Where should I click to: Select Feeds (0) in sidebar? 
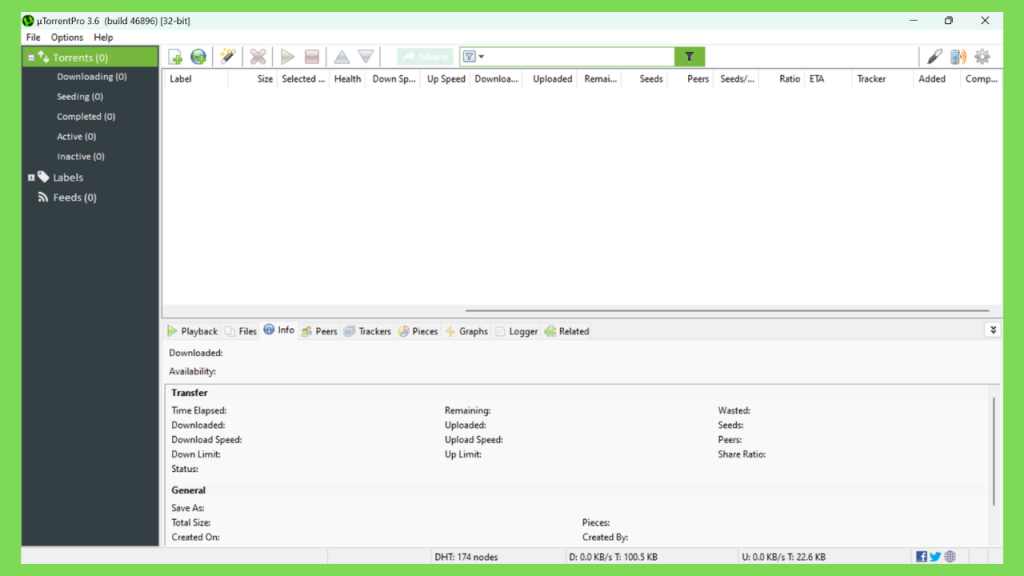pyautogui.click(x=74, y=197)
